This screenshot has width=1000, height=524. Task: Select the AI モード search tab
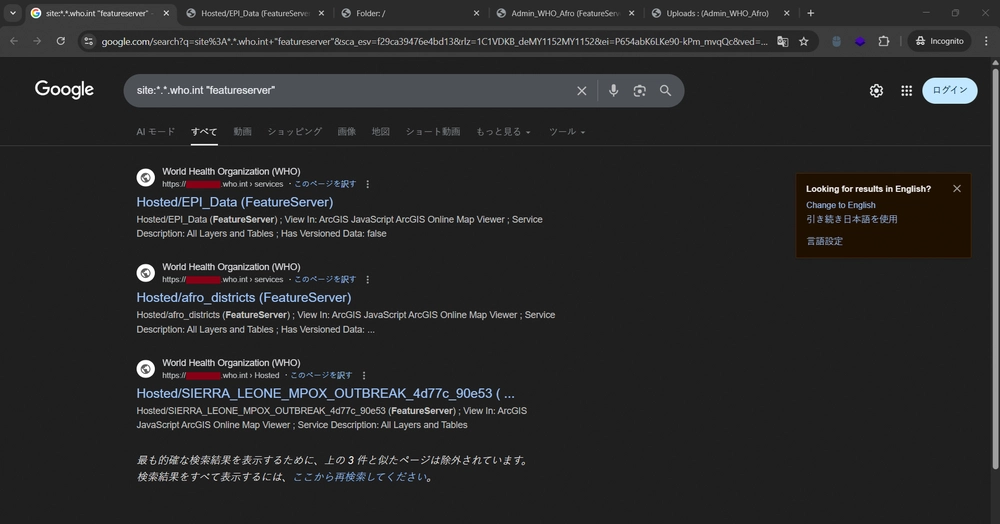click(156, 131)
